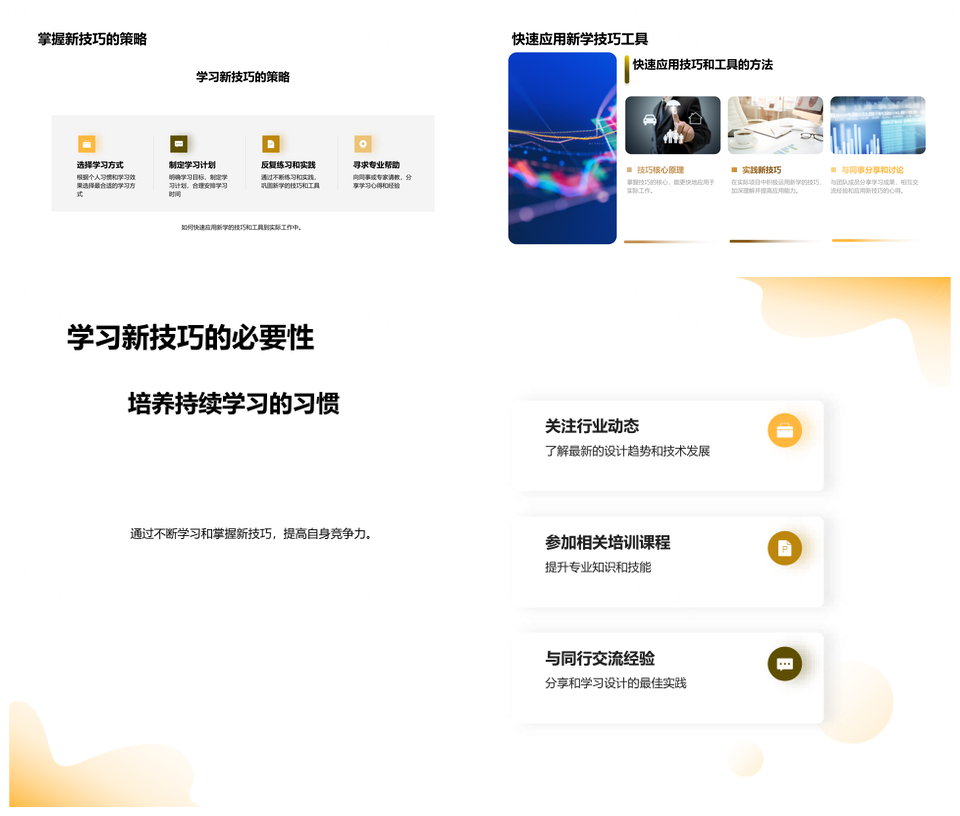
Task: Click the 实践新技巧 caption
Action: (762, 170)
